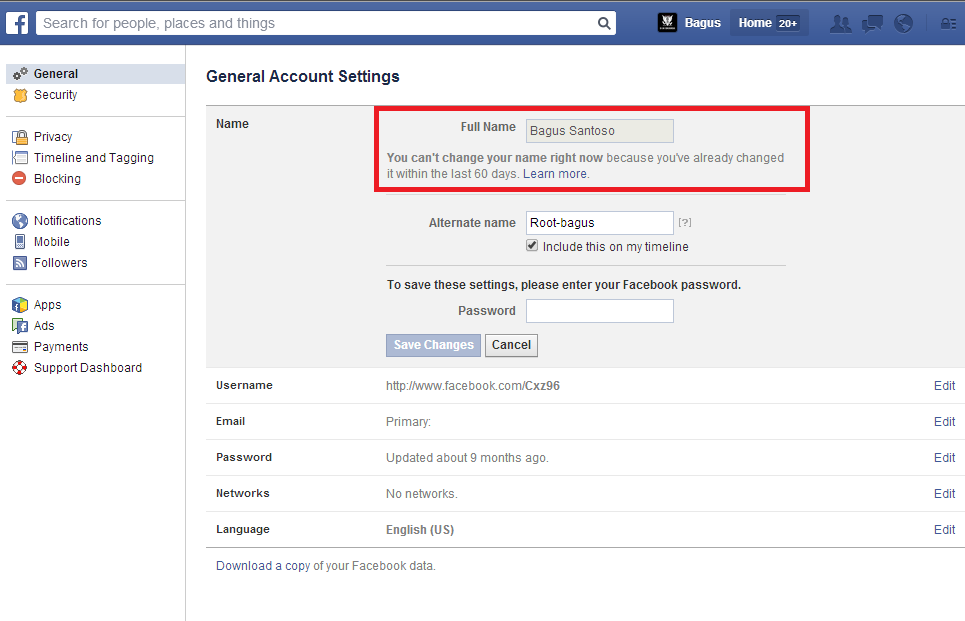This screenshot has width=965, height=621.
Task: Click the red Blocking icon
Action: click(20, 178)
